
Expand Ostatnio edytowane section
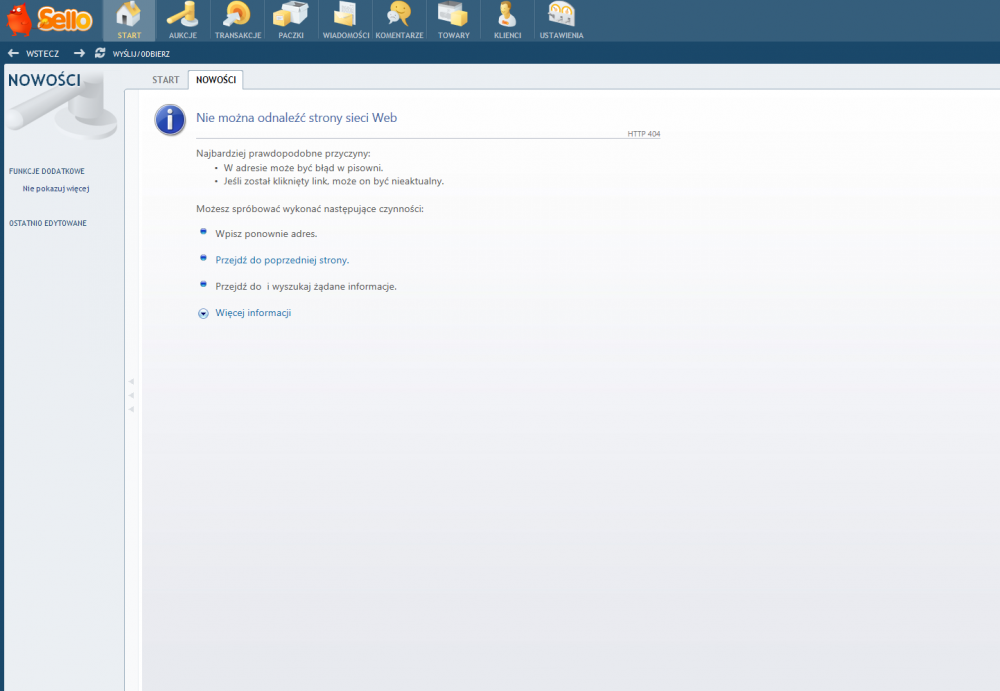point(47,223)
